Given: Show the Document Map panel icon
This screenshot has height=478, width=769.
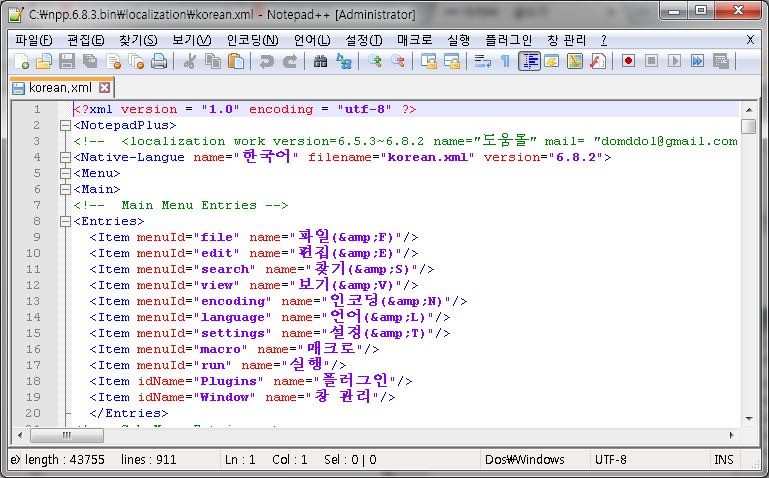Looking at the screenshot, I should point(575,61).
